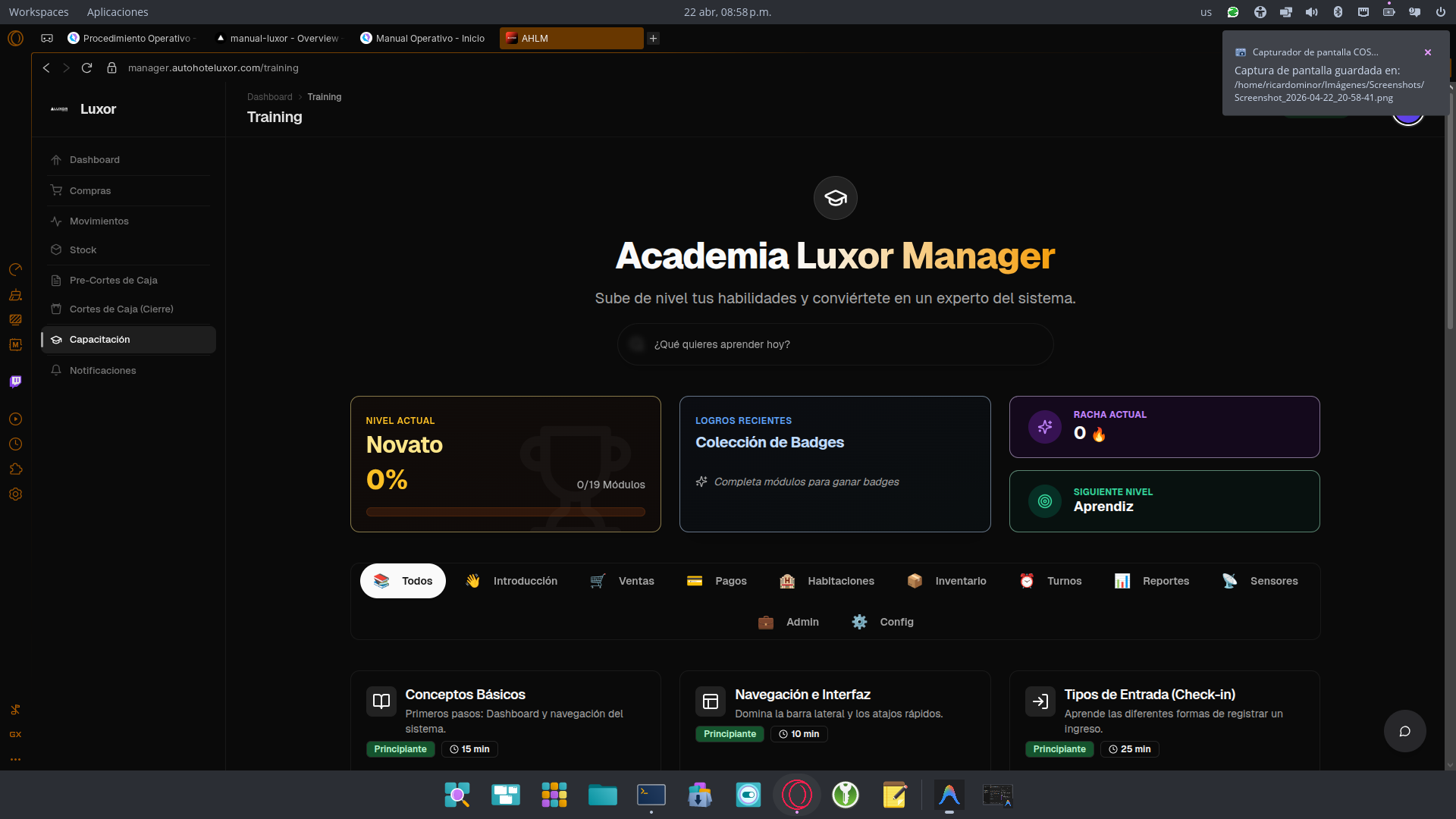Screen dimensions: 1456x819
Task: Open Cortes de Caja (Cierre)
Action: [x=129, y=309]
